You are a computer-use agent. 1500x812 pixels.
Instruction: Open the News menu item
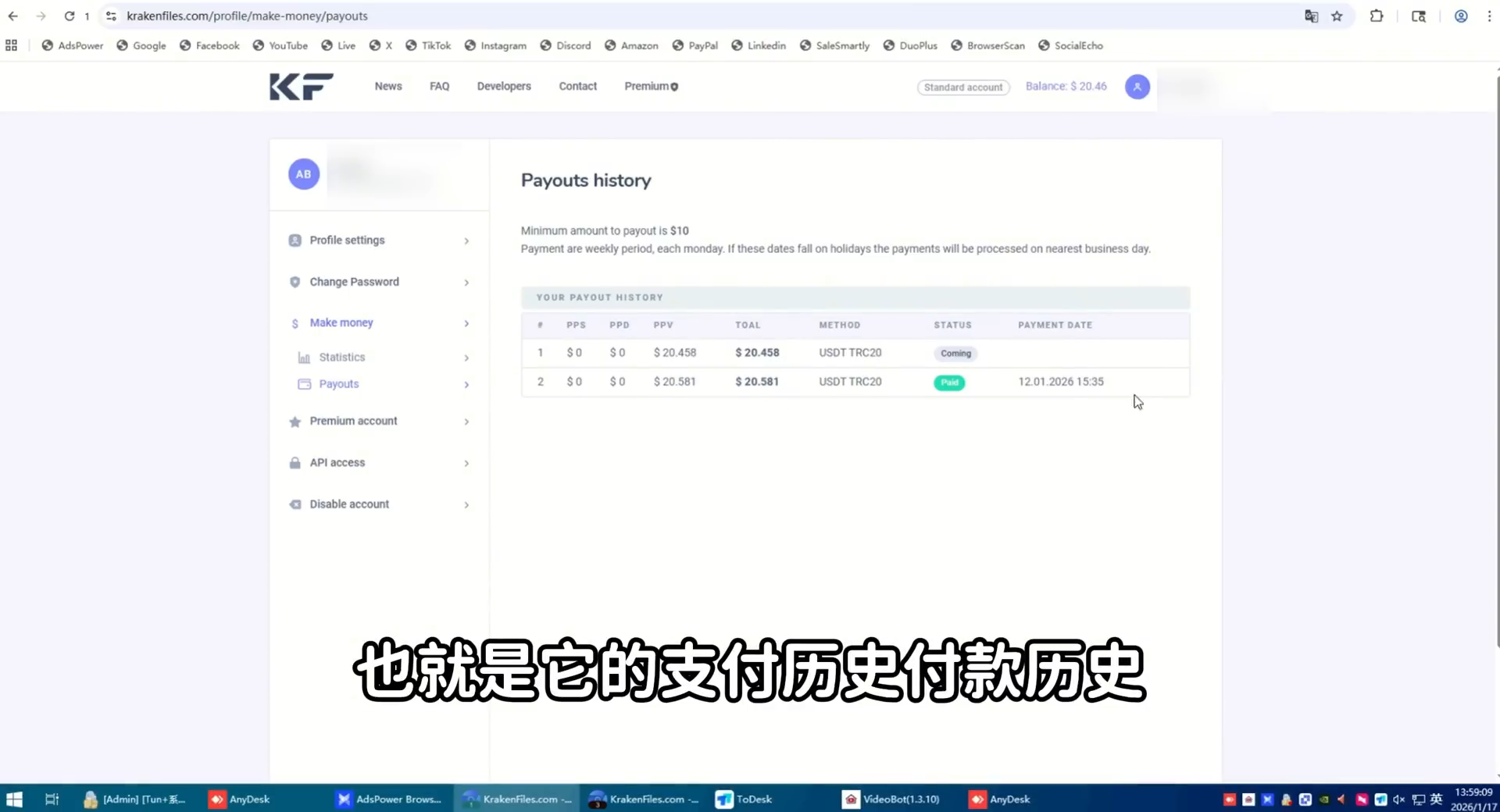388,87
